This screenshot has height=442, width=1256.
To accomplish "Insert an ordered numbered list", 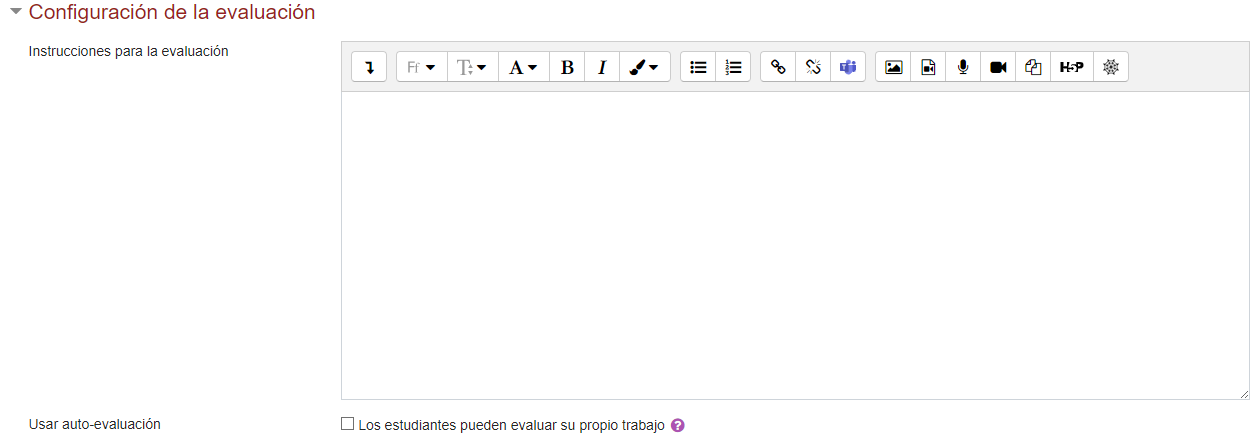I will pyautogui.click(x=733, y=67).
